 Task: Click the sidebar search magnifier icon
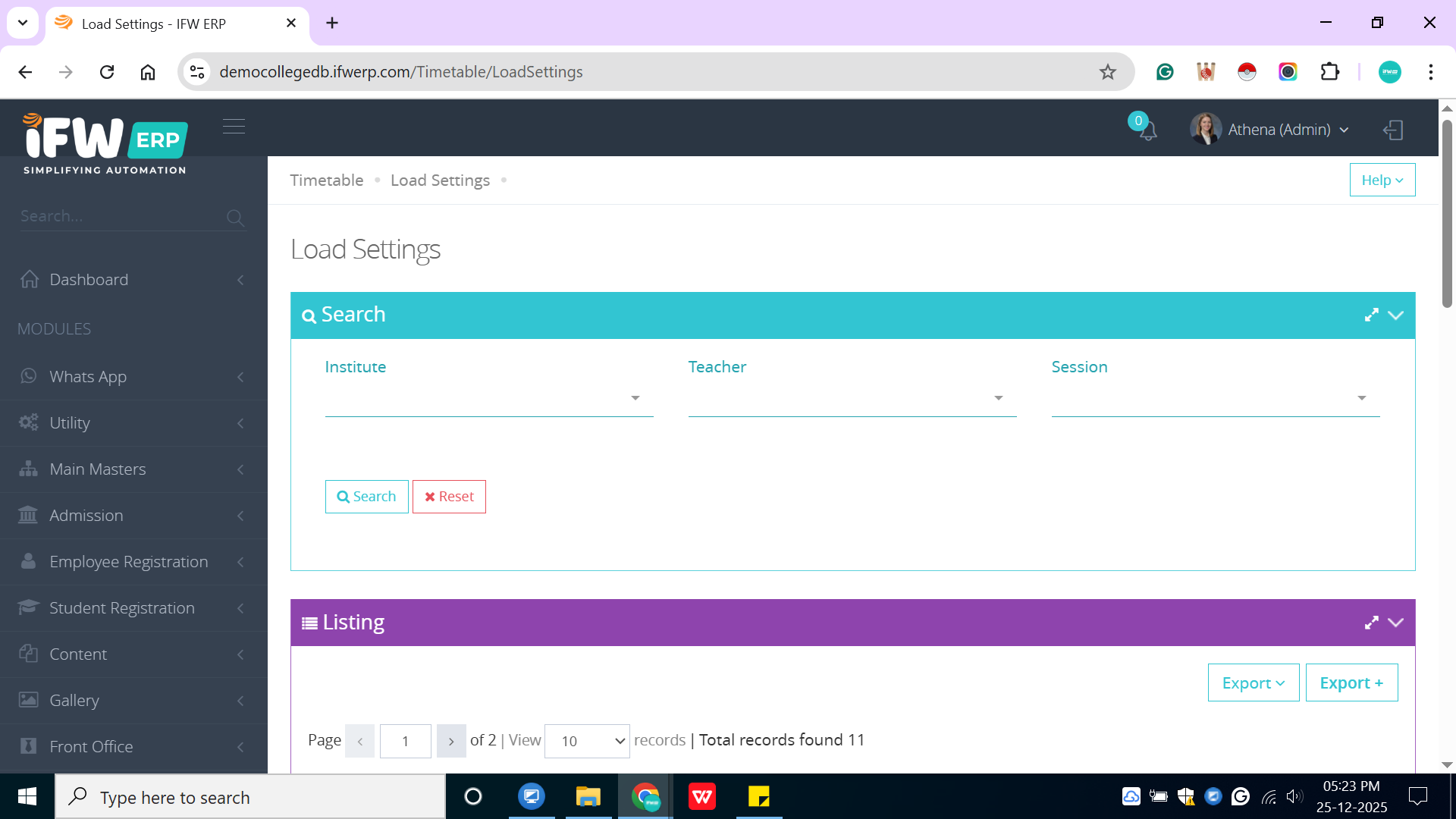(x=235, y=218)
